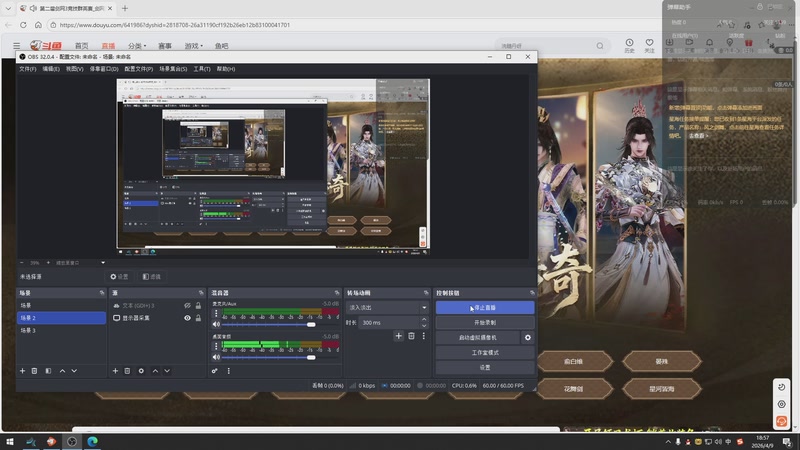
Task: Add a new source in Sources panel
Action: pos(115,371)
